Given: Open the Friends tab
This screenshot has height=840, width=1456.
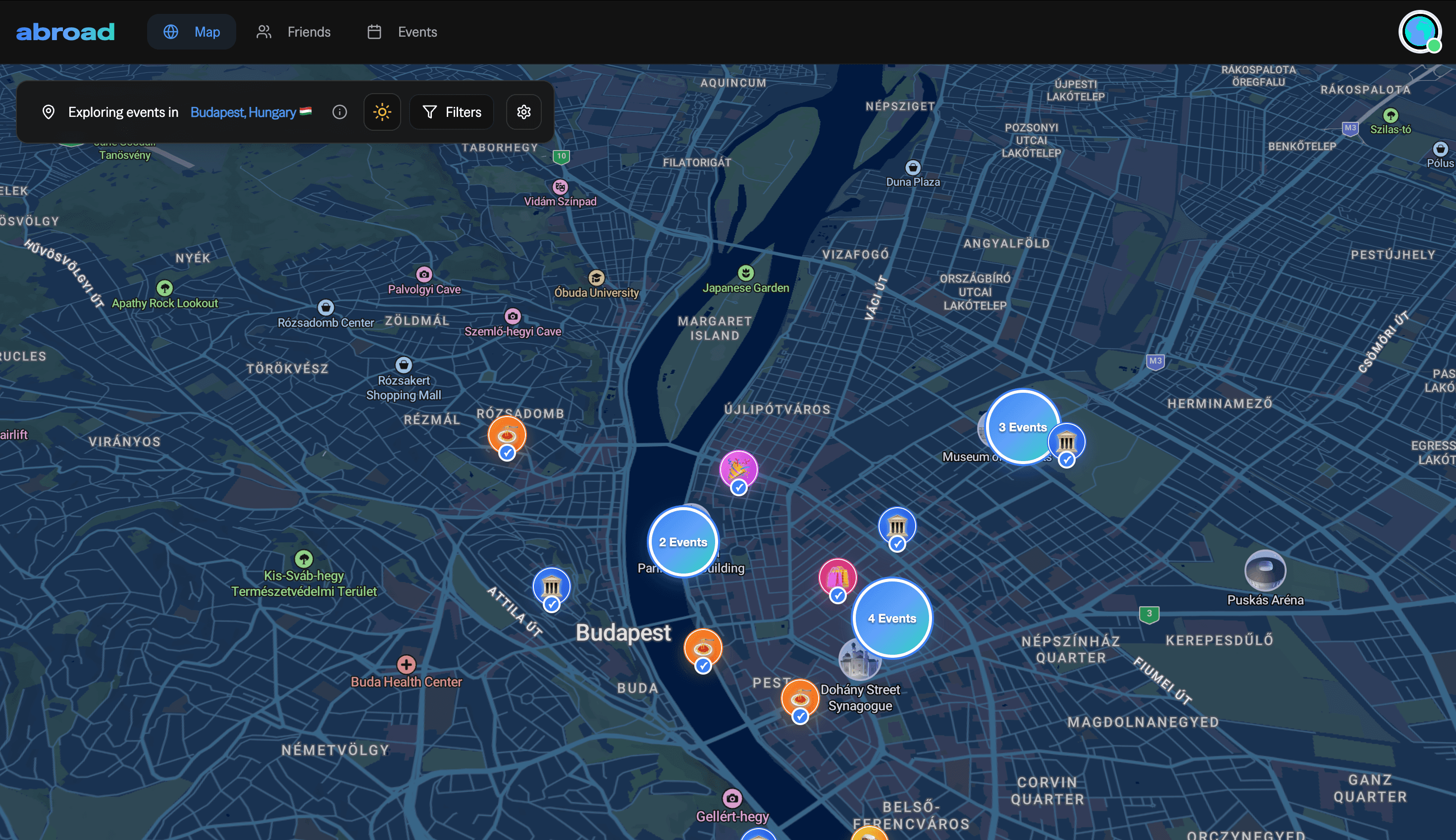Looking at the screenshot, I should point(294,32).
